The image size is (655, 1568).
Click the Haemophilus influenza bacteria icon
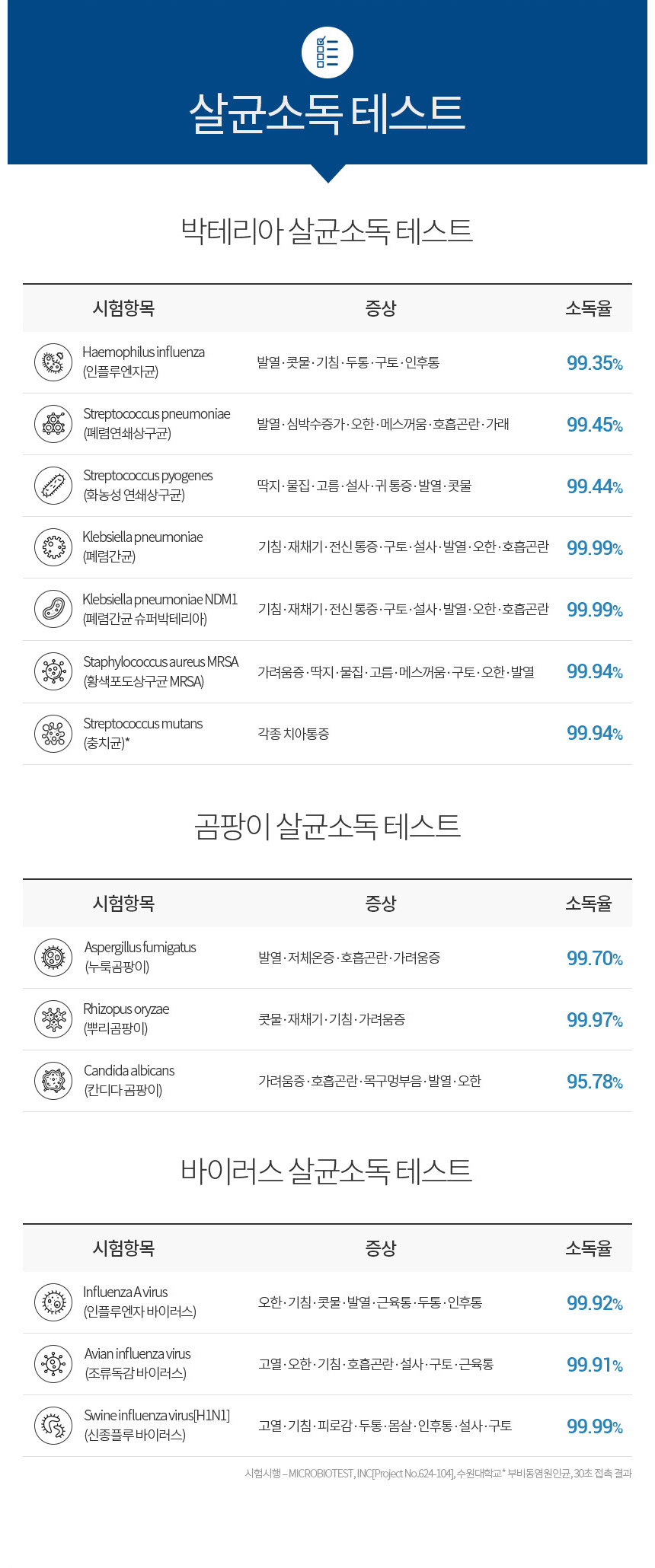click(x=53, y=362)
